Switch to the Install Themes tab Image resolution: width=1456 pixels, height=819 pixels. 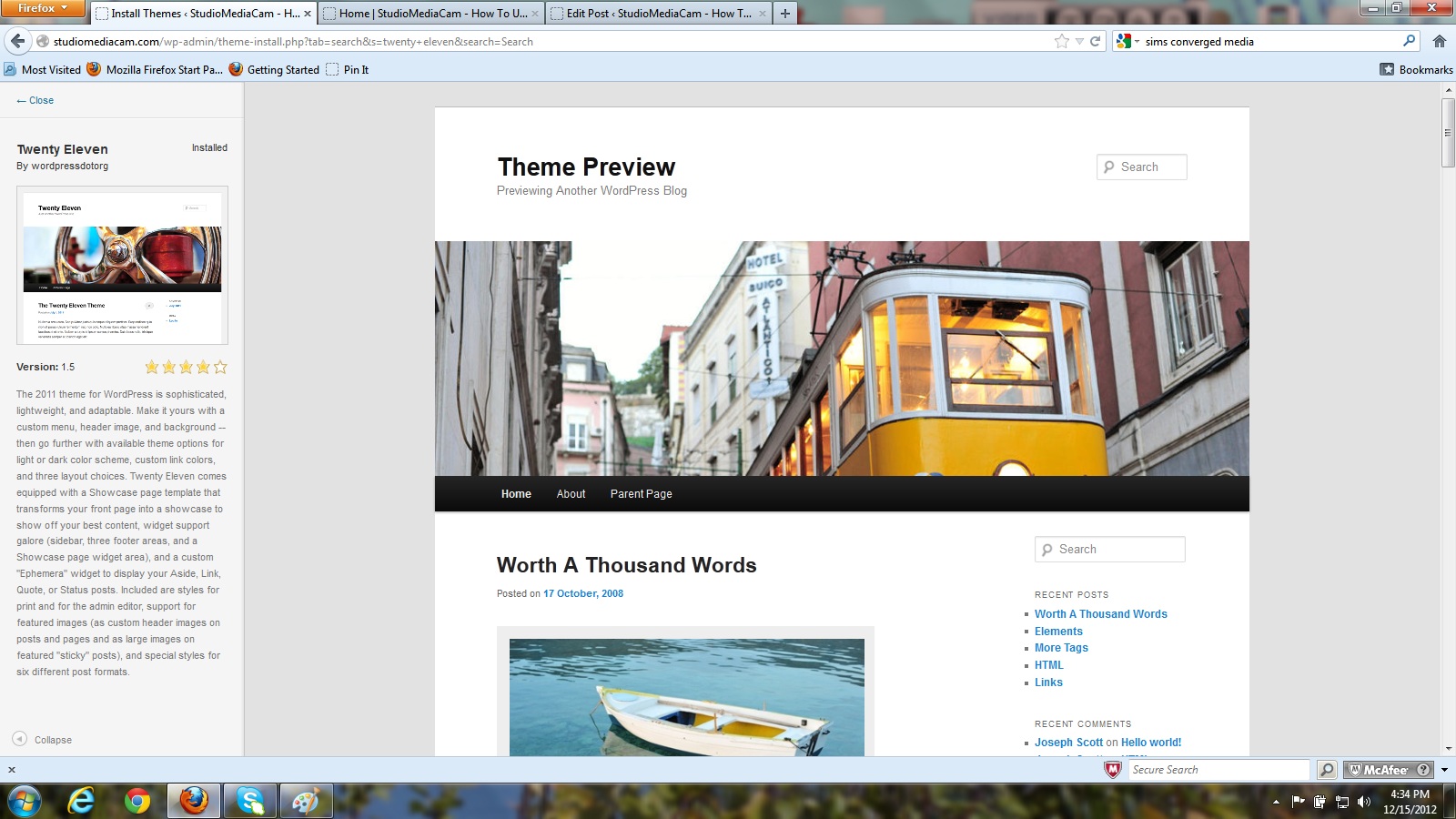[x=202, y=14]
